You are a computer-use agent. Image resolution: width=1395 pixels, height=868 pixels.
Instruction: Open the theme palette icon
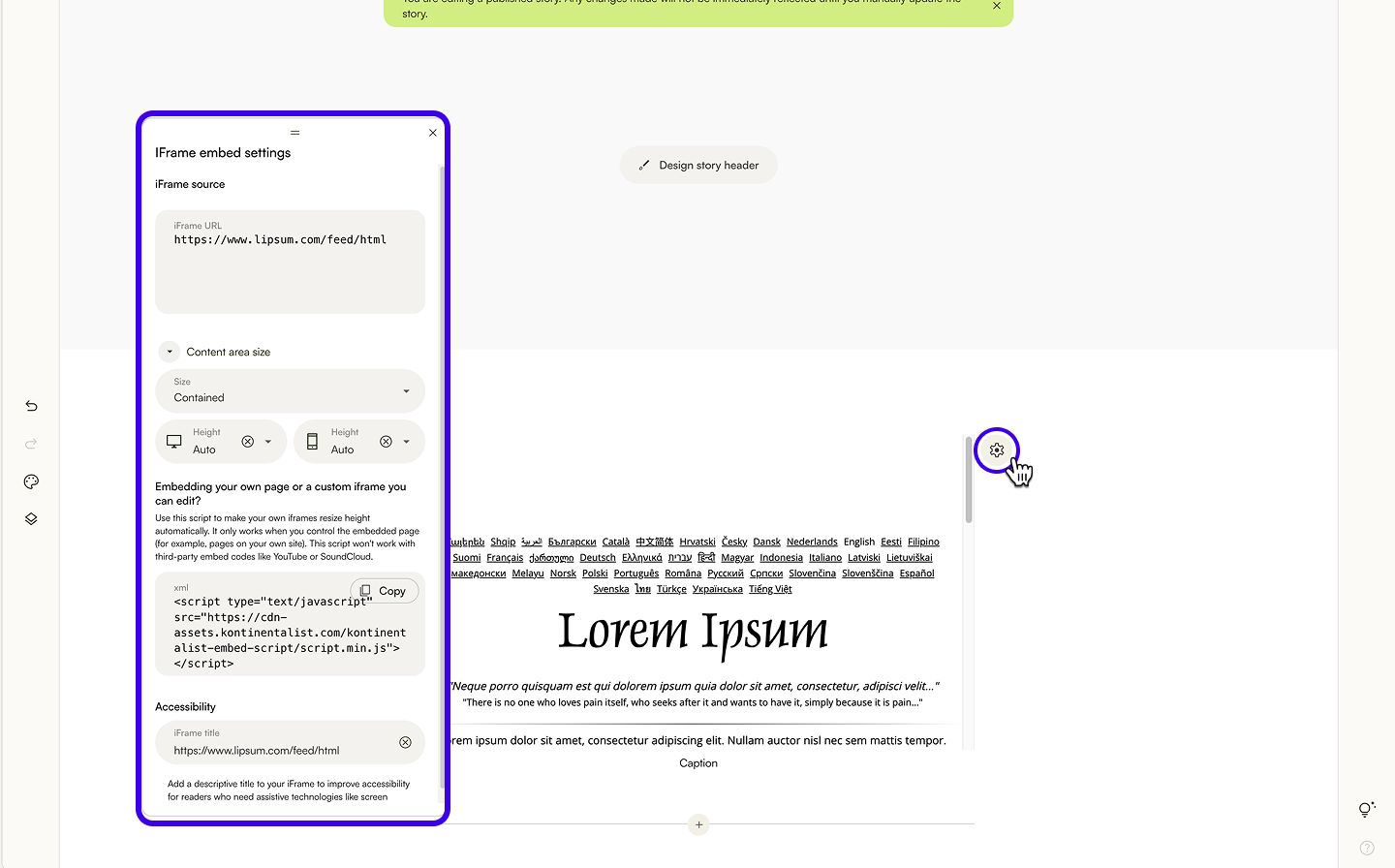pos(31,481)
